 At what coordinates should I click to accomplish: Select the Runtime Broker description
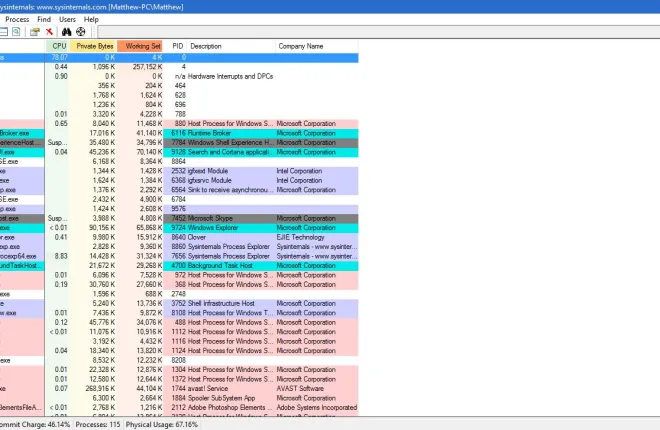coord(209,133)
